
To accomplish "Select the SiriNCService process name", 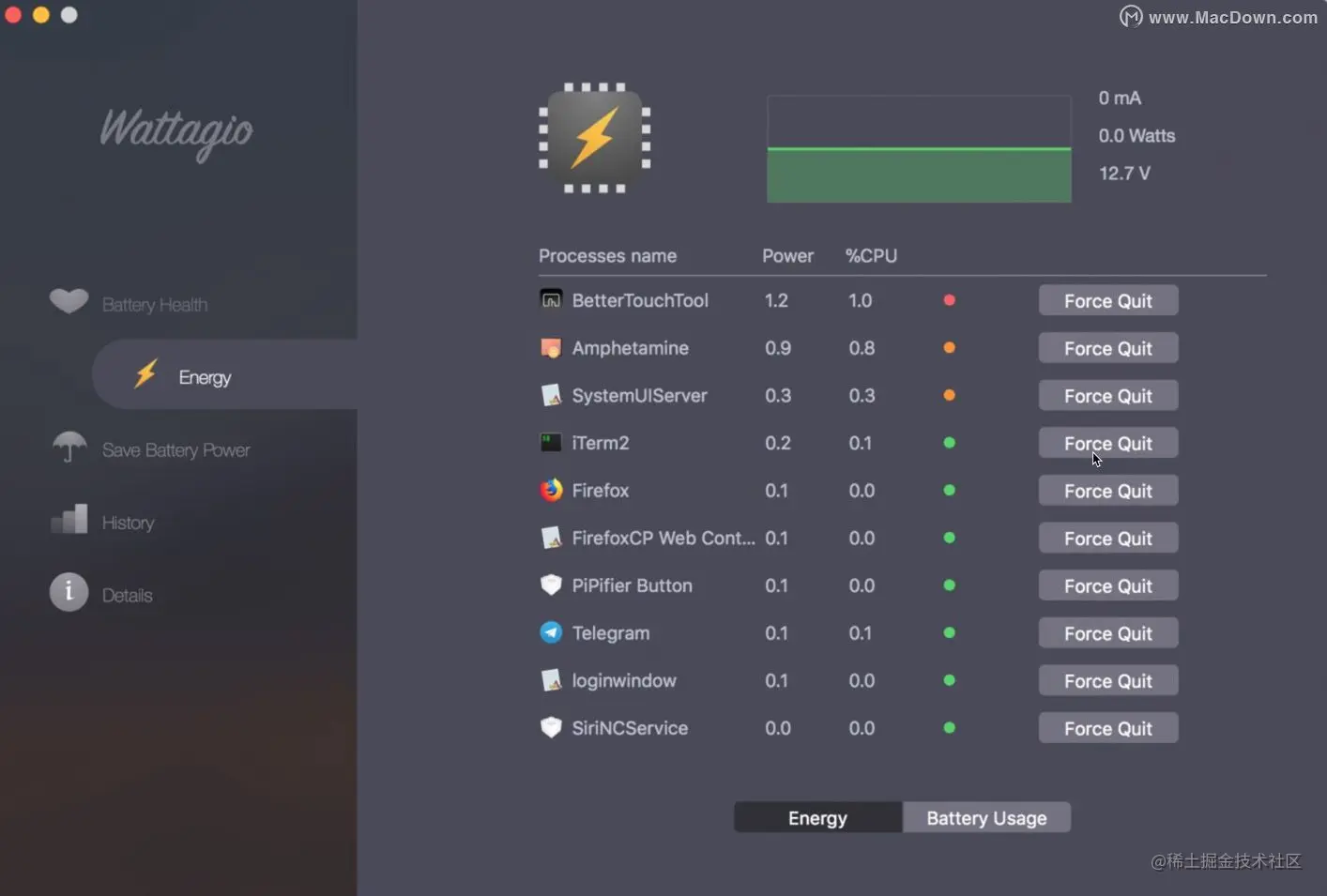I will point(630,728).
